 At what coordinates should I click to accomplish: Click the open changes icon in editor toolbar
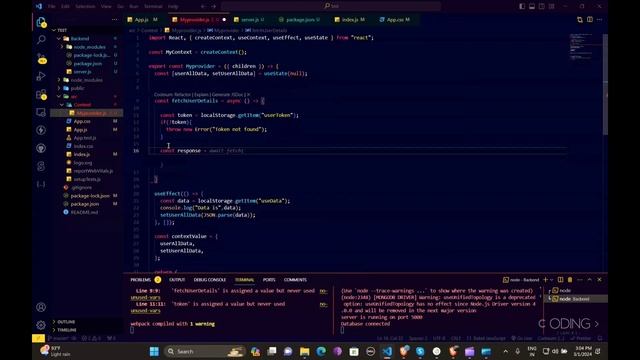click(580, 20)
